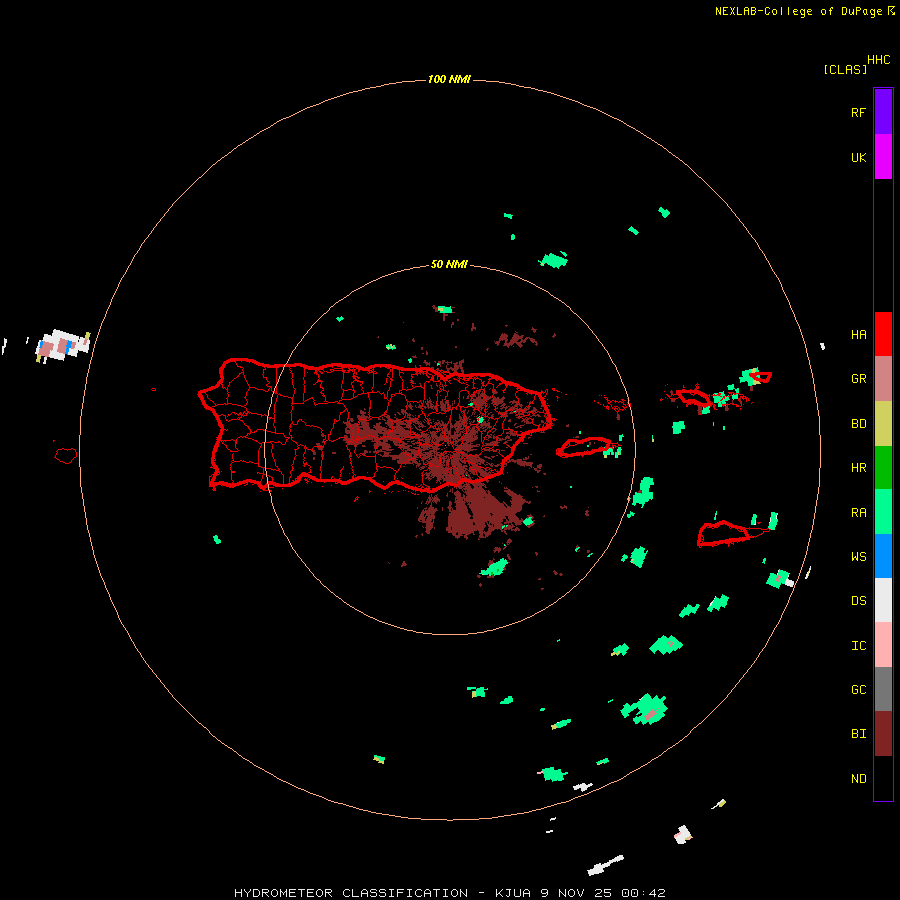Click the HR legend label
900x900 pixels.
pyautogui.click(x=858, y=468)
